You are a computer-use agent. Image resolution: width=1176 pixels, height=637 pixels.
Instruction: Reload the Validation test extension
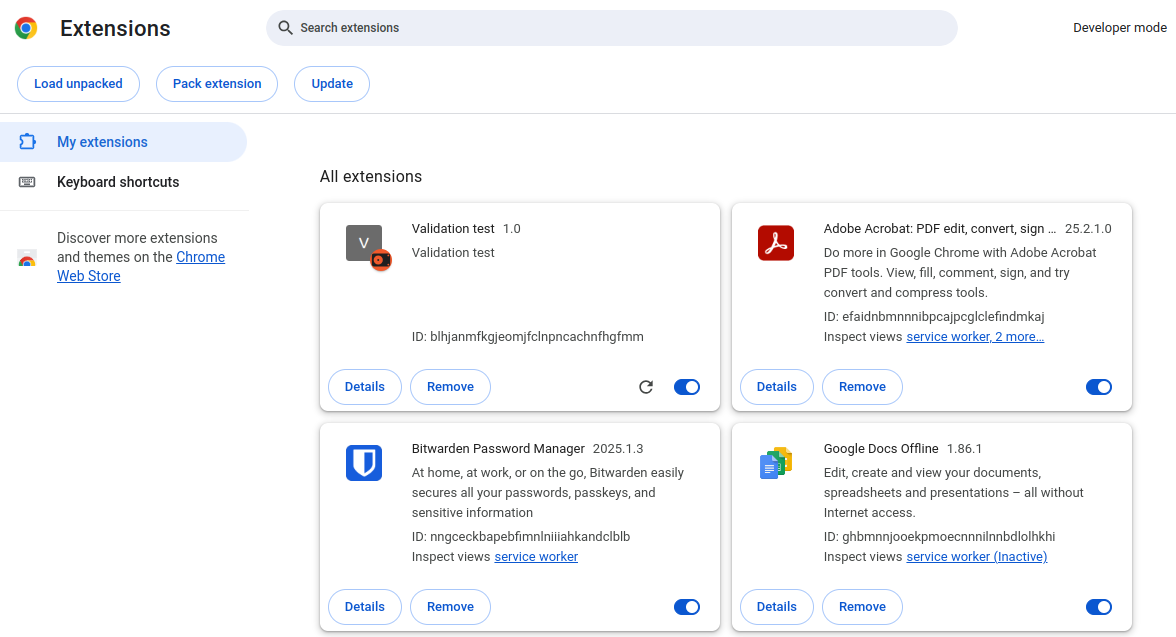point(645,387)
